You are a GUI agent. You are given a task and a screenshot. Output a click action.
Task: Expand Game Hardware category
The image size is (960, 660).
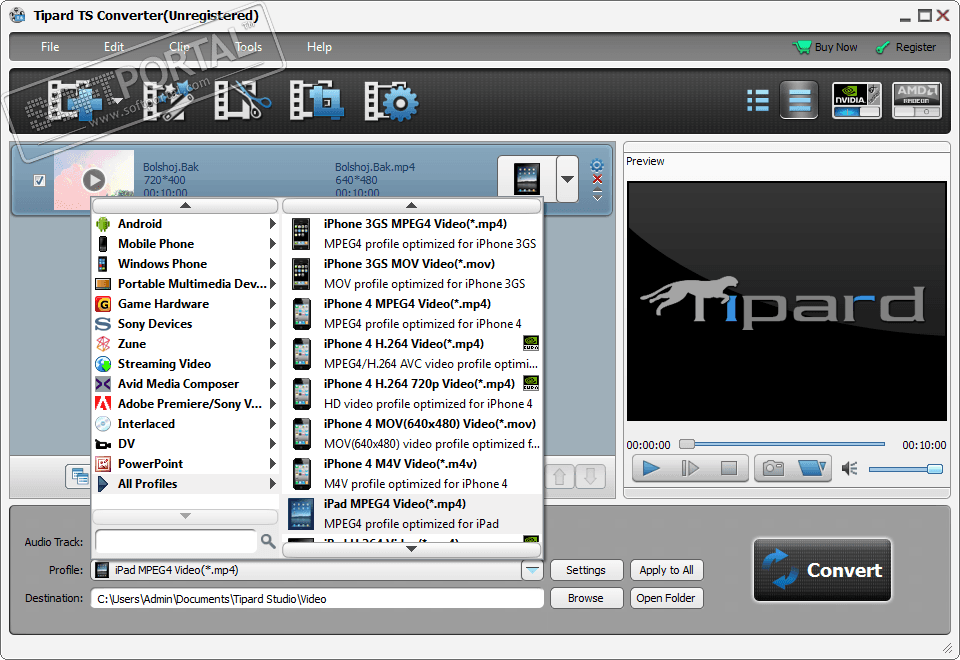pos(186,304)
